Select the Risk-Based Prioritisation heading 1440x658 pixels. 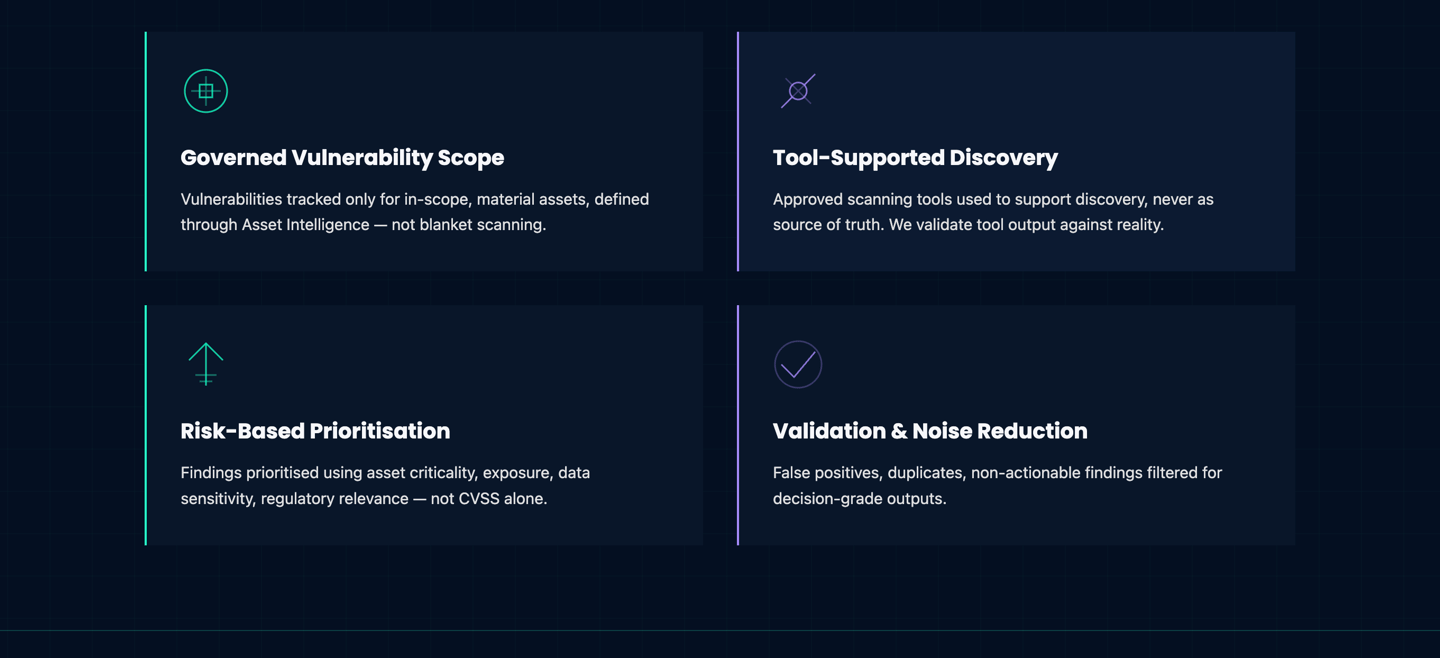click(x=315, y=431)
